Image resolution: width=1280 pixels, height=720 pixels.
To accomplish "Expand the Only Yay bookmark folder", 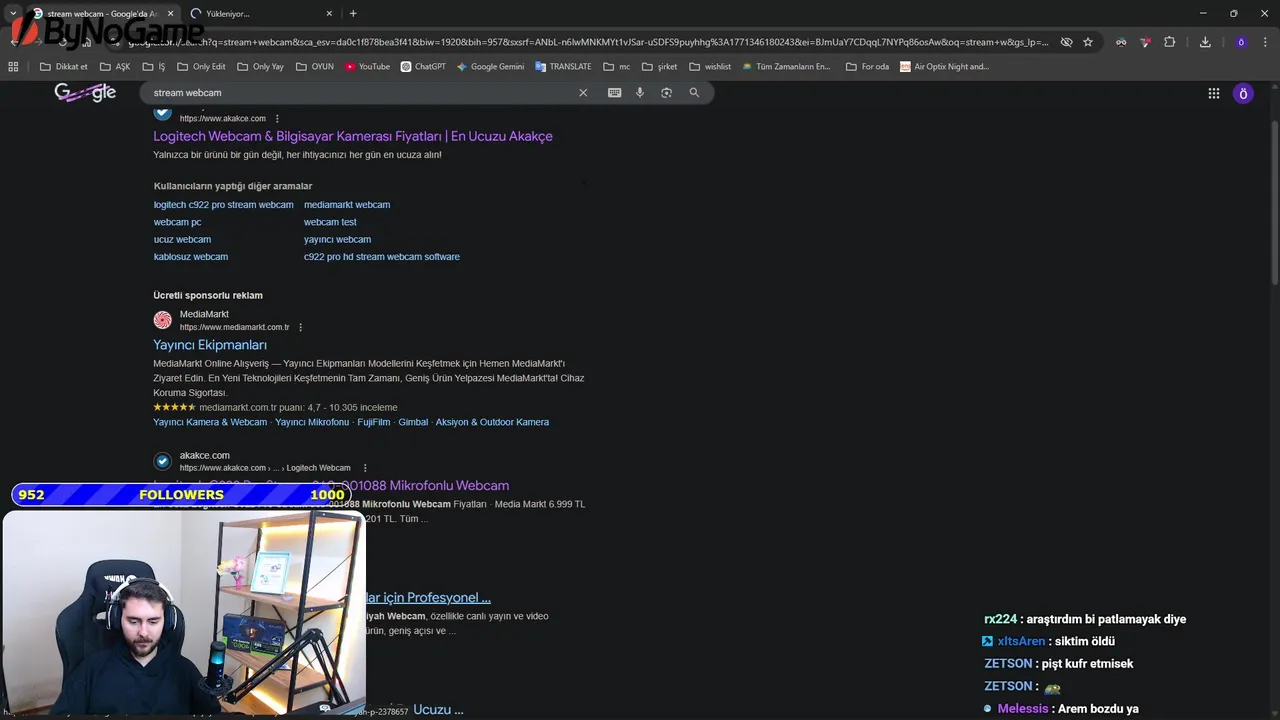I will pyautogui.click(x=261, y=67).
